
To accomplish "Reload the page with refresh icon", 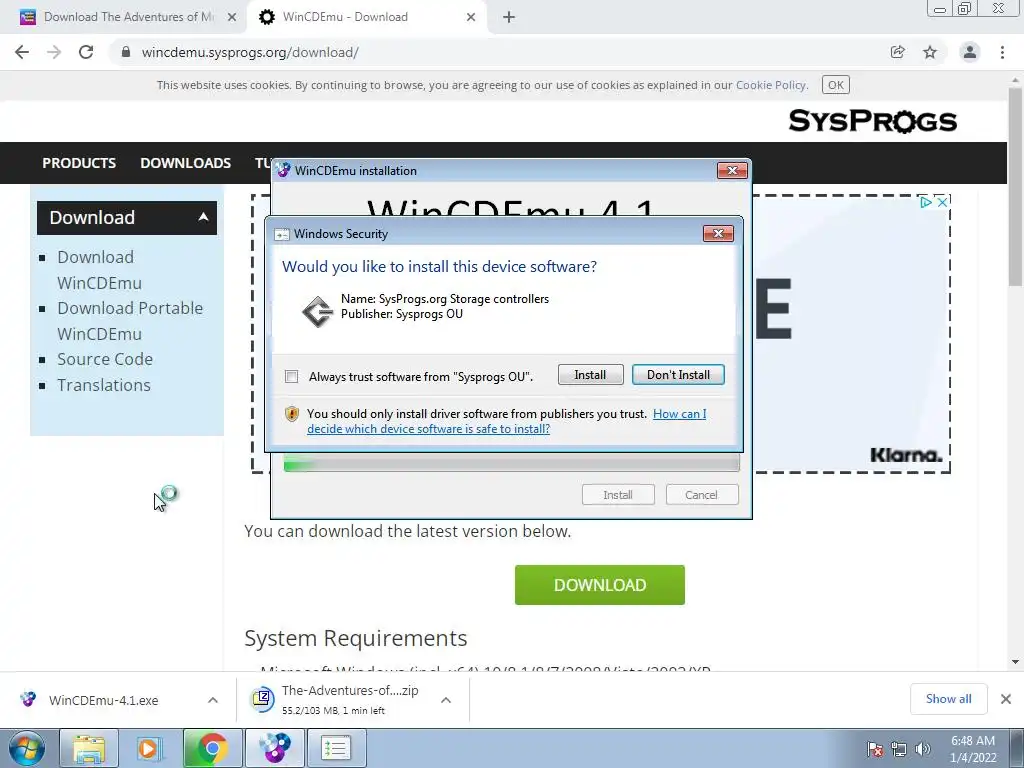I will (86, 52).
